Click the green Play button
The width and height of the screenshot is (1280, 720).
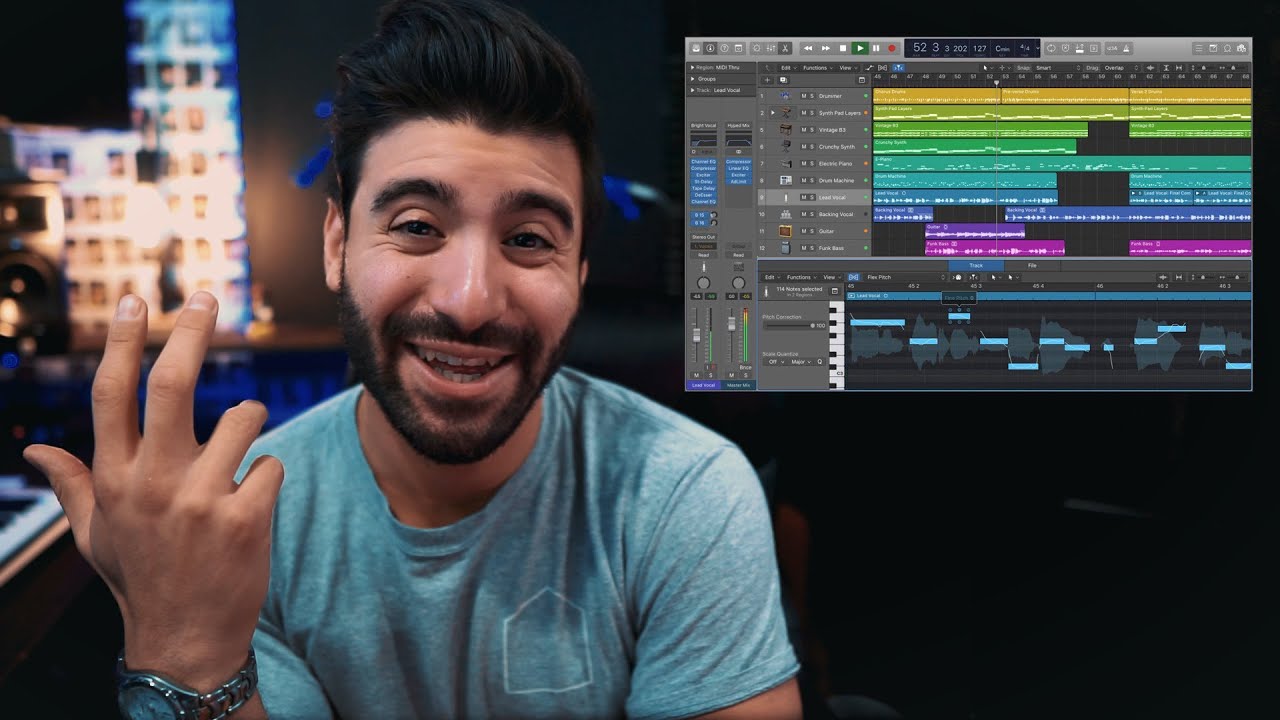[859, 48]
